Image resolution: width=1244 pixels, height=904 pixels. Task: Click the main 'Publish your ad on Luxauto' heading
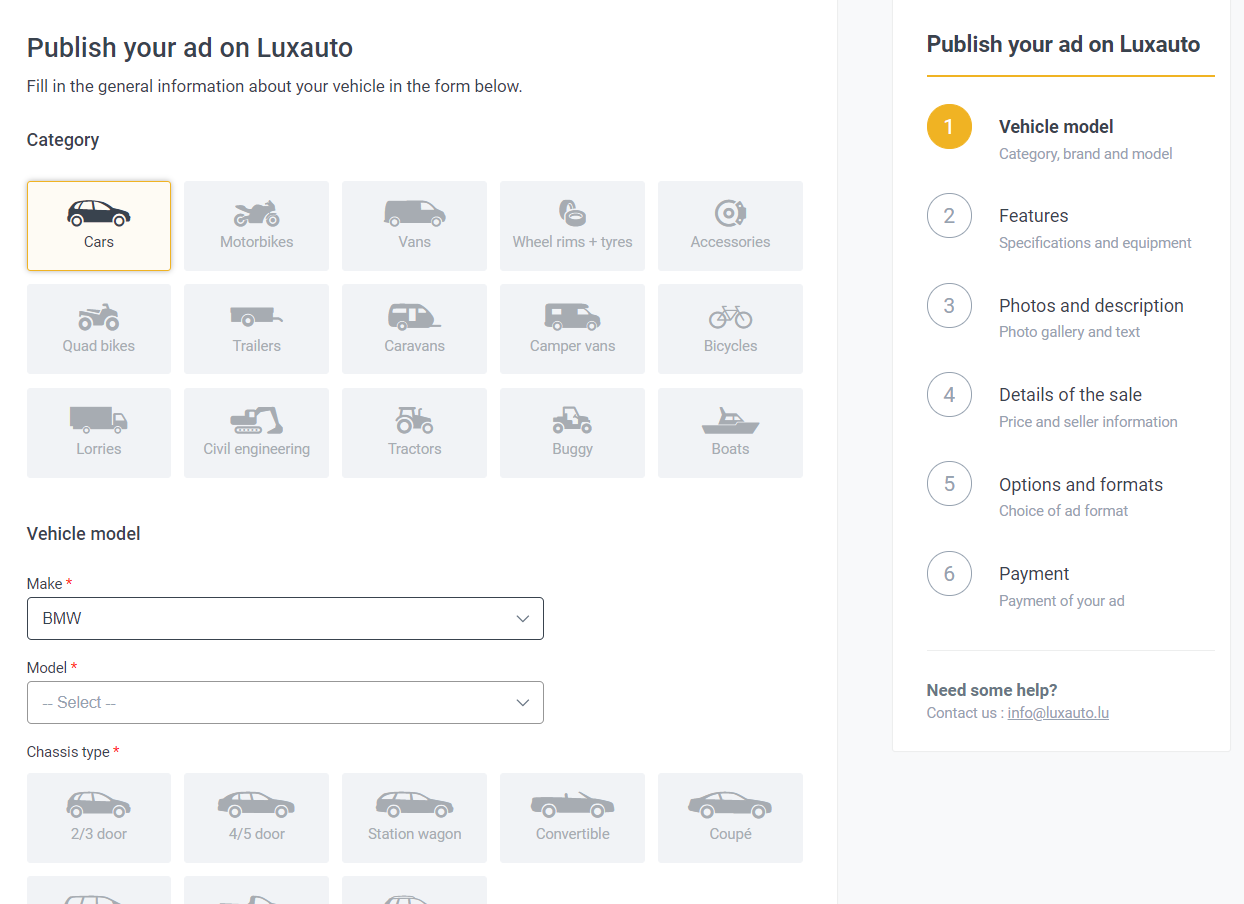(190, 48)
